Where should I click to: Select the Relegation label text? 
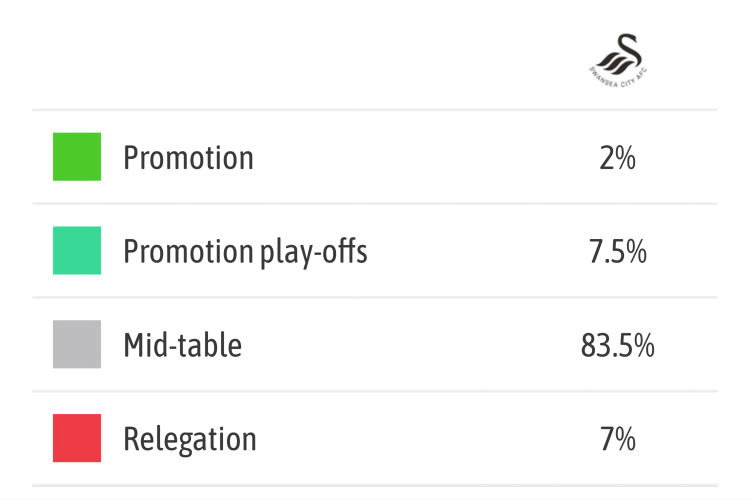click(x=190, y=440)
